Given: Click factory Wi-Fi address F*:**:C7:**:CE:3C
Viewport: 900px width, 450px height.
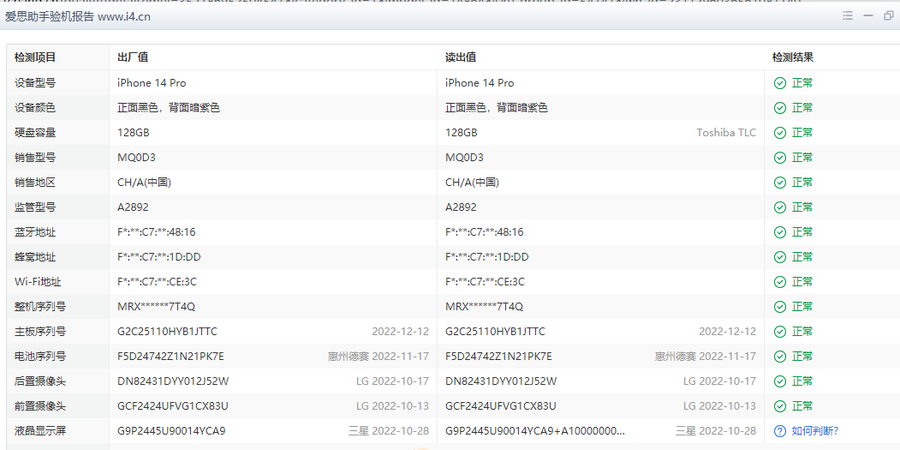Looking at the screenshot, I should [157, 281].
